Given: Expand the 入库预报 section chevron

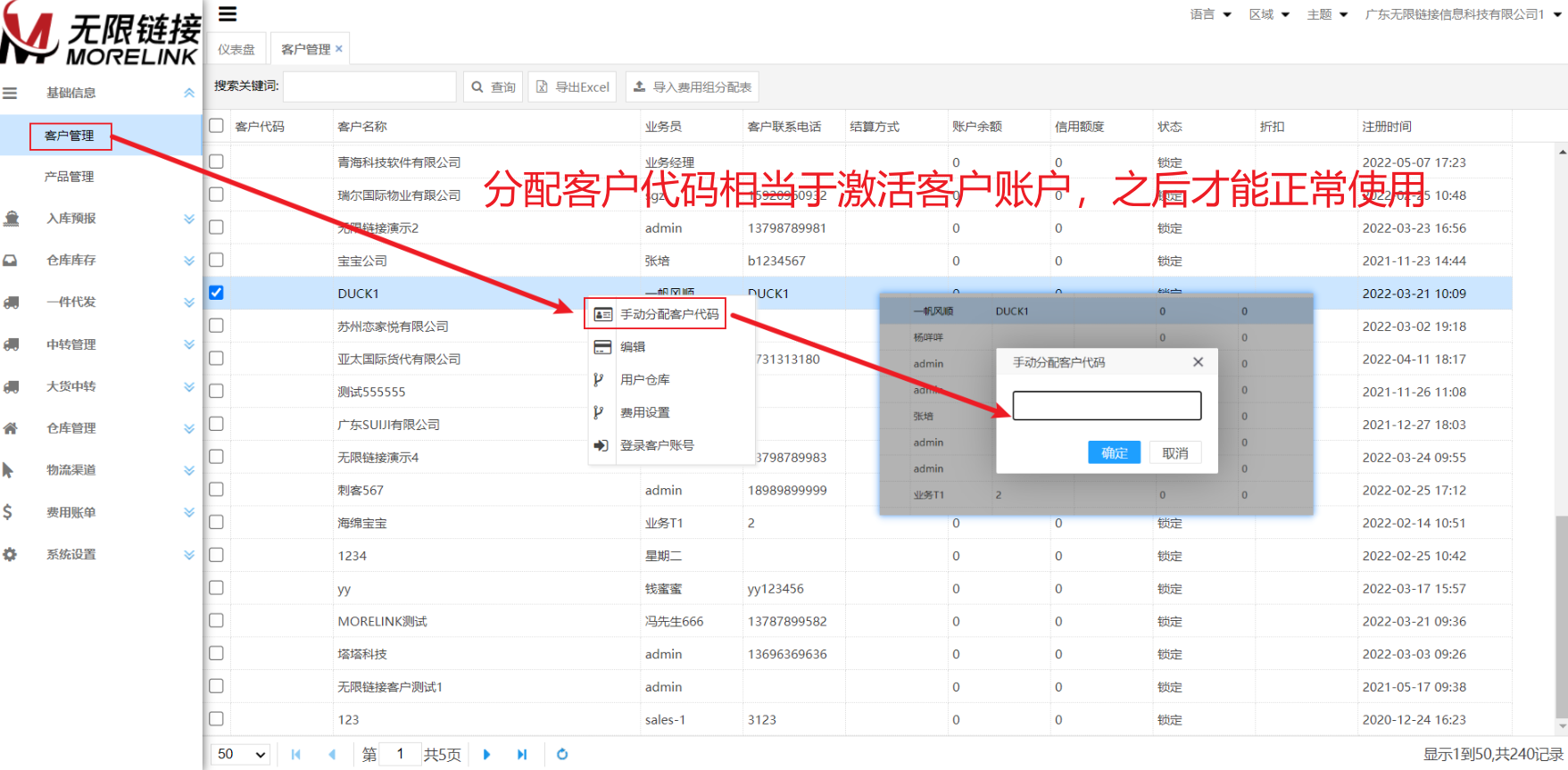Looking at the screenshot, I should [x=189, y=219].
